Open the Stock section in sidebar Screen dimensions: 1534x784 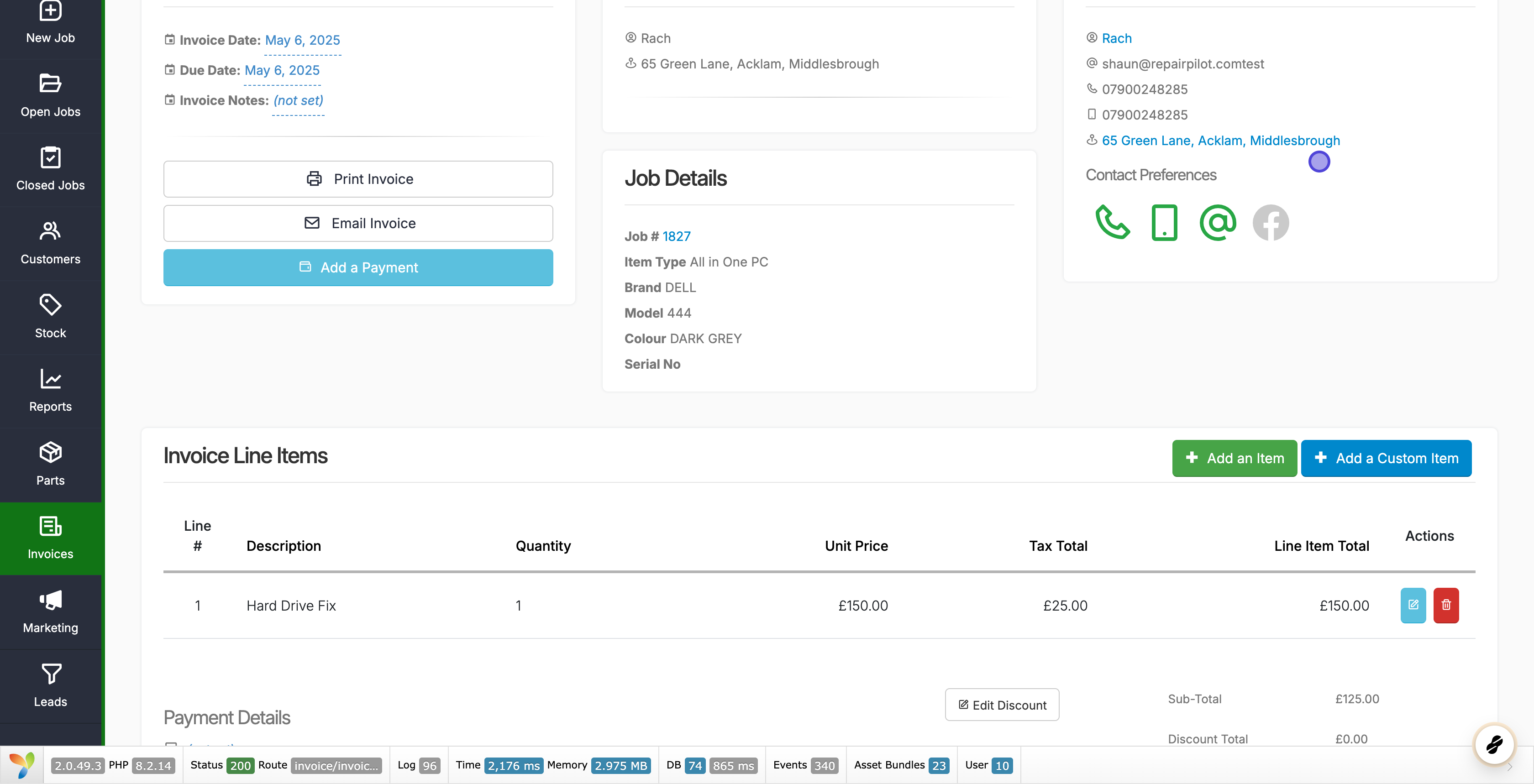click(x=51, y=317)
